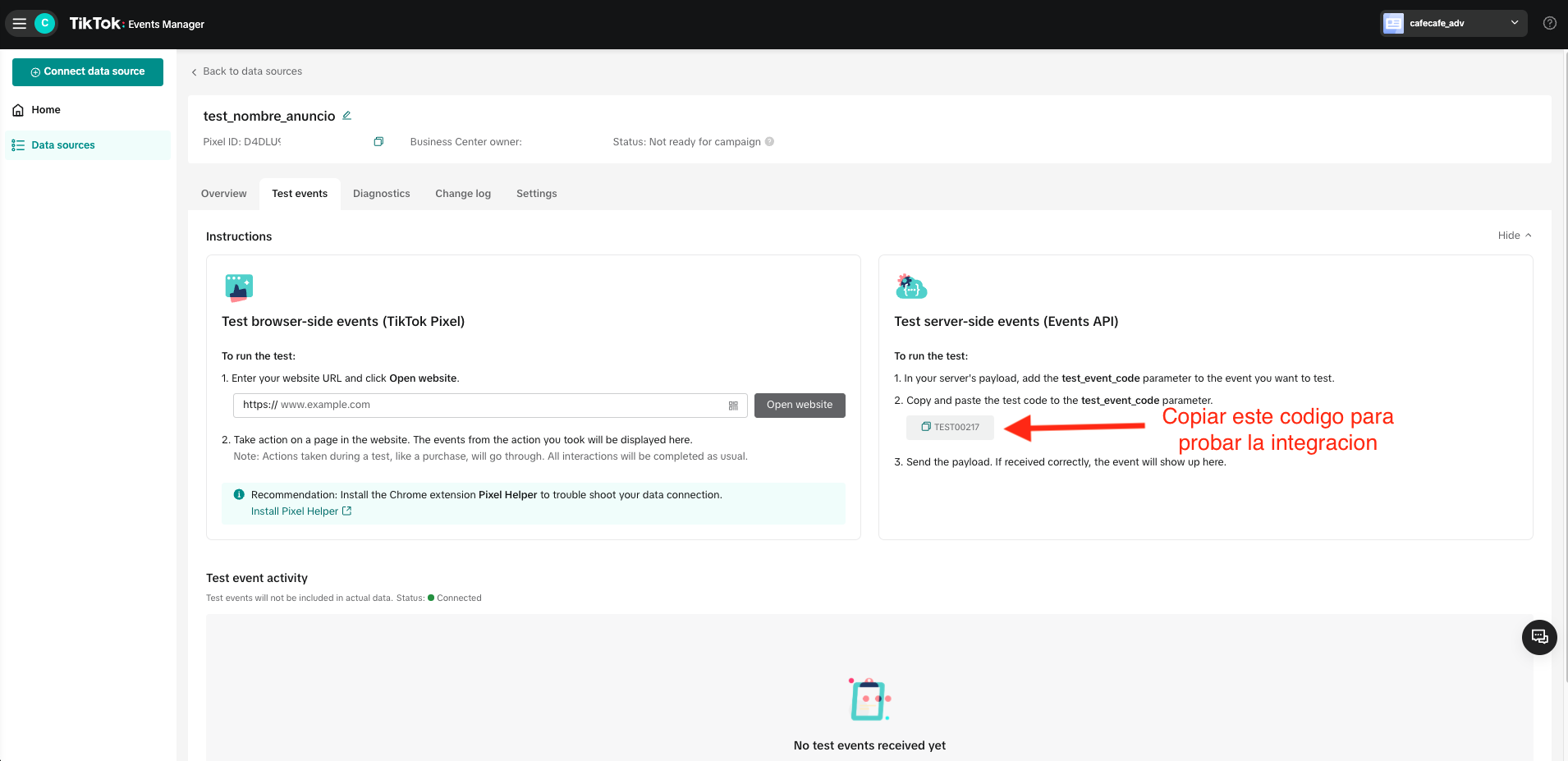Copy the Pixel ID
Image resolution: width=1568 pixels, height=761 pixels.
click(378, 142)
